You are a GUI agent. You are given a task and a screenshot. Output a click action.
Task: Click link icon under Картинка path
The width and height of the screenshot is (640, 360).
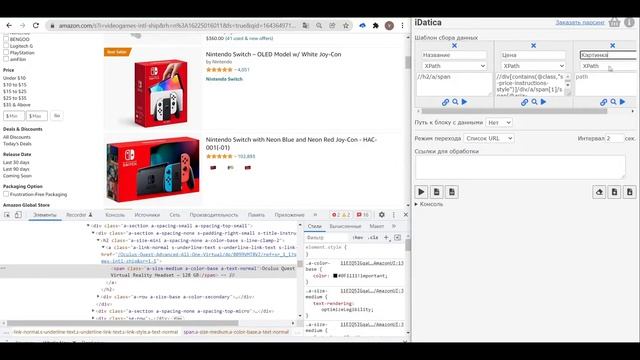[603, 102]
